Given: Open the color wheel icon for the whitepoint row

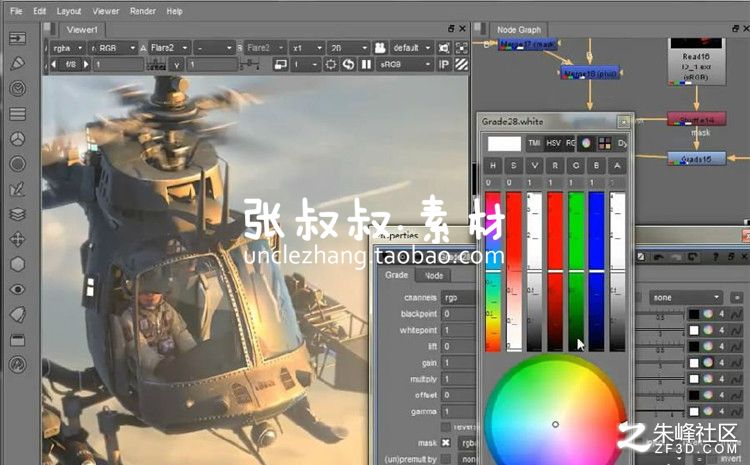Looking at the screenshot, I should (708, 330).
